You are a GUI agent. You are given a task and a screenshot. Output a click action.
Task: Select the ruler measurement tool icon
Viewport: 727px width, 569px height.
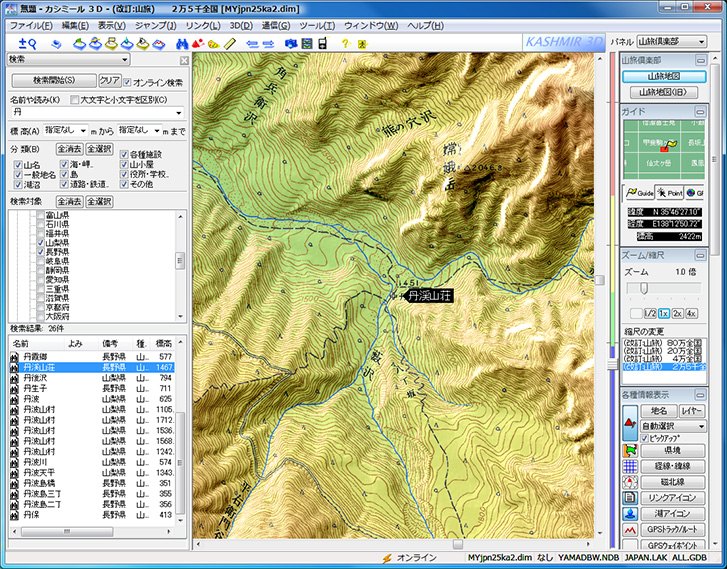click(231, 43)
